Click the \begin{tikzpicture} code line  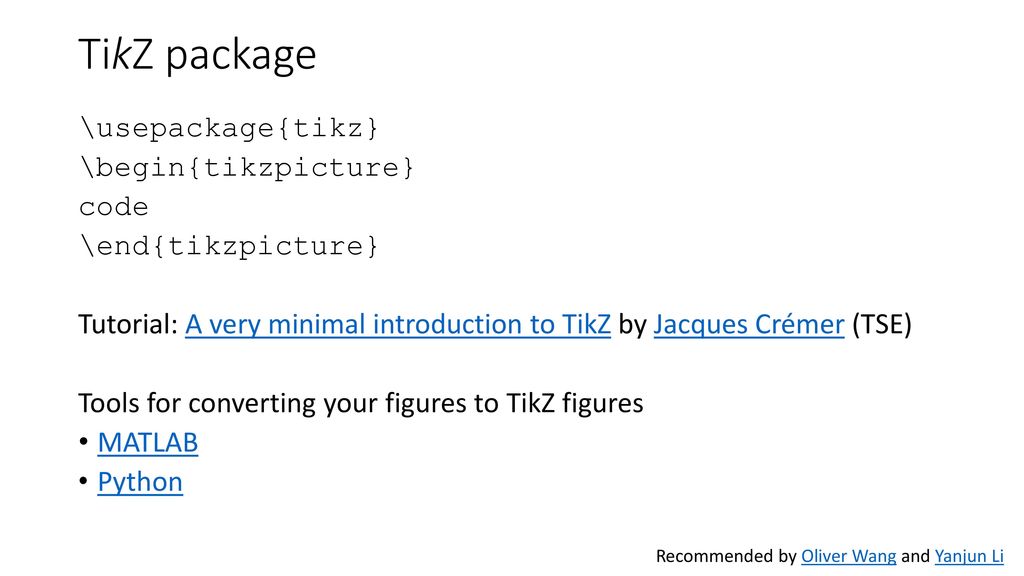tap(246, 168)
